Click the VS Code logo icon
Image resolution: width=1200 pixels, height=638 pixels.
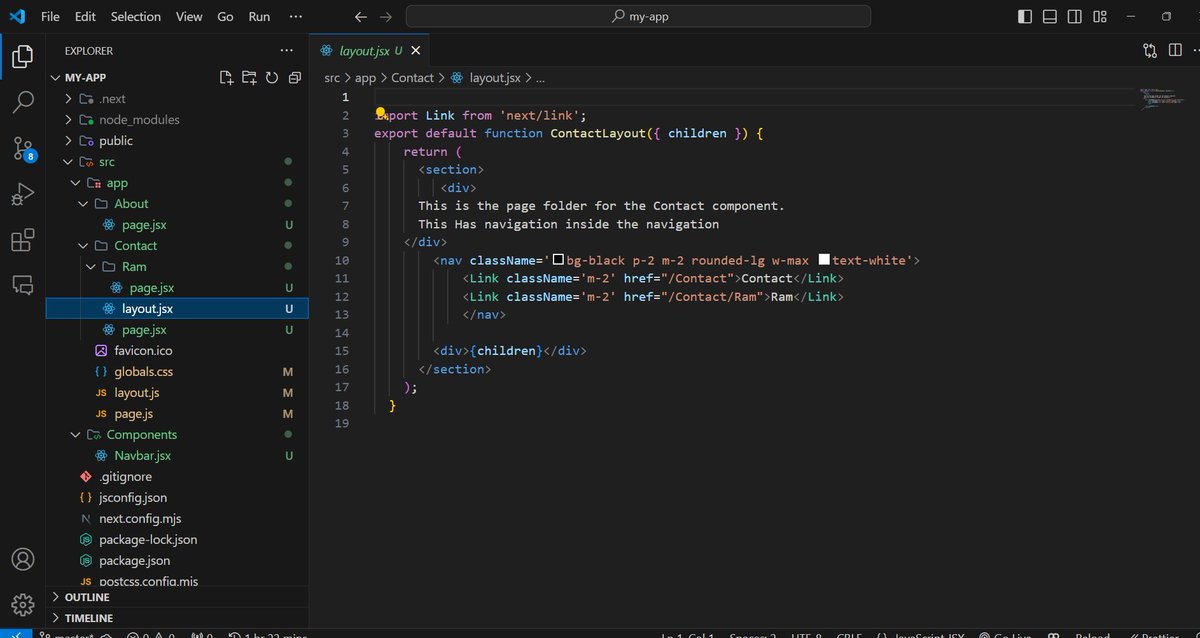click(17, 16)
